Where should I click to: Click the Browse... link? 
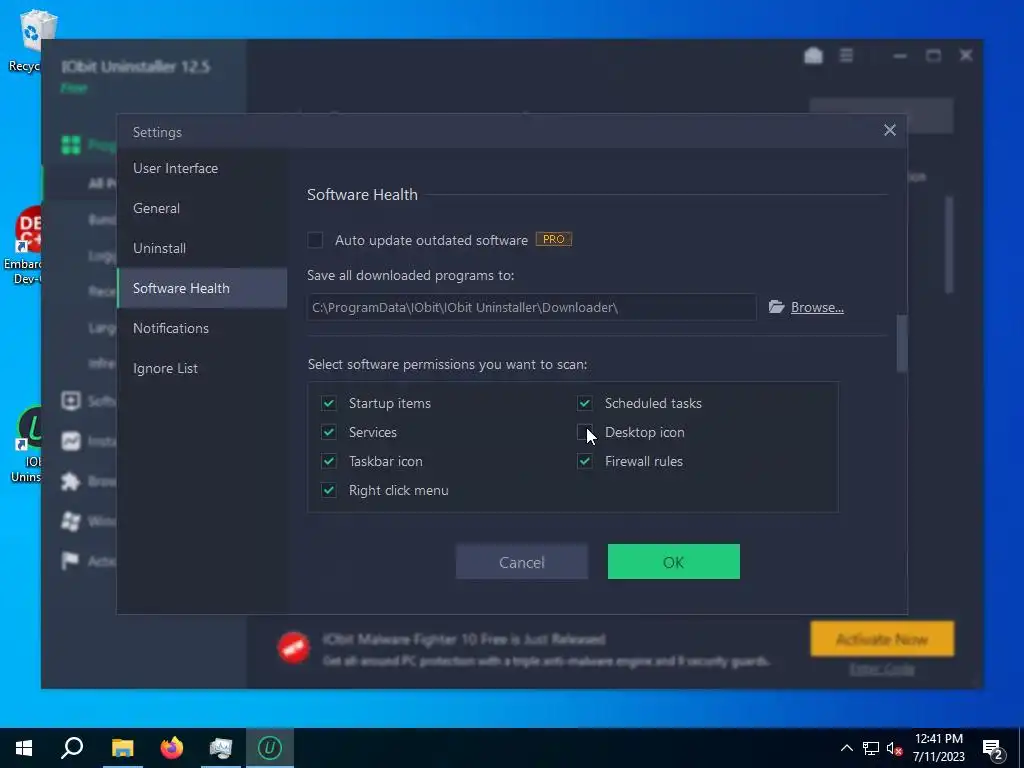[817, 307]
